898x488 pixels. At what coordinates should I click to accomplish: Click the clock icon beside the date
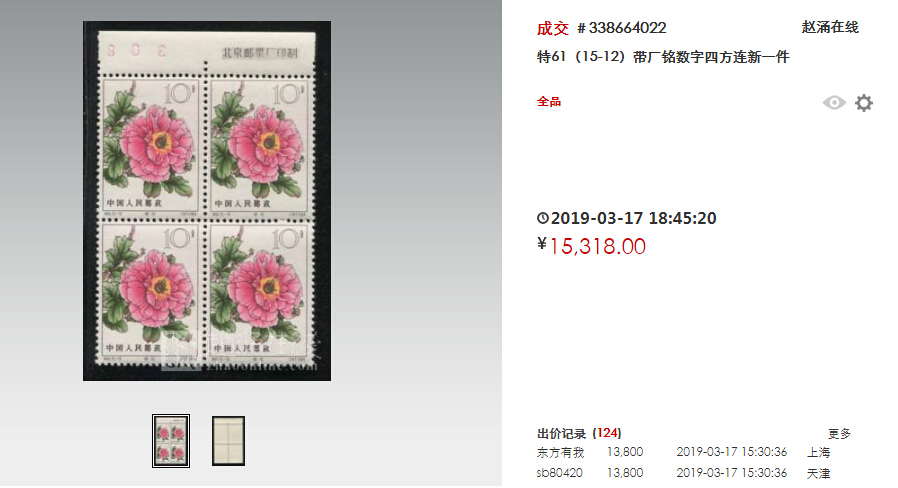(542, 218)
